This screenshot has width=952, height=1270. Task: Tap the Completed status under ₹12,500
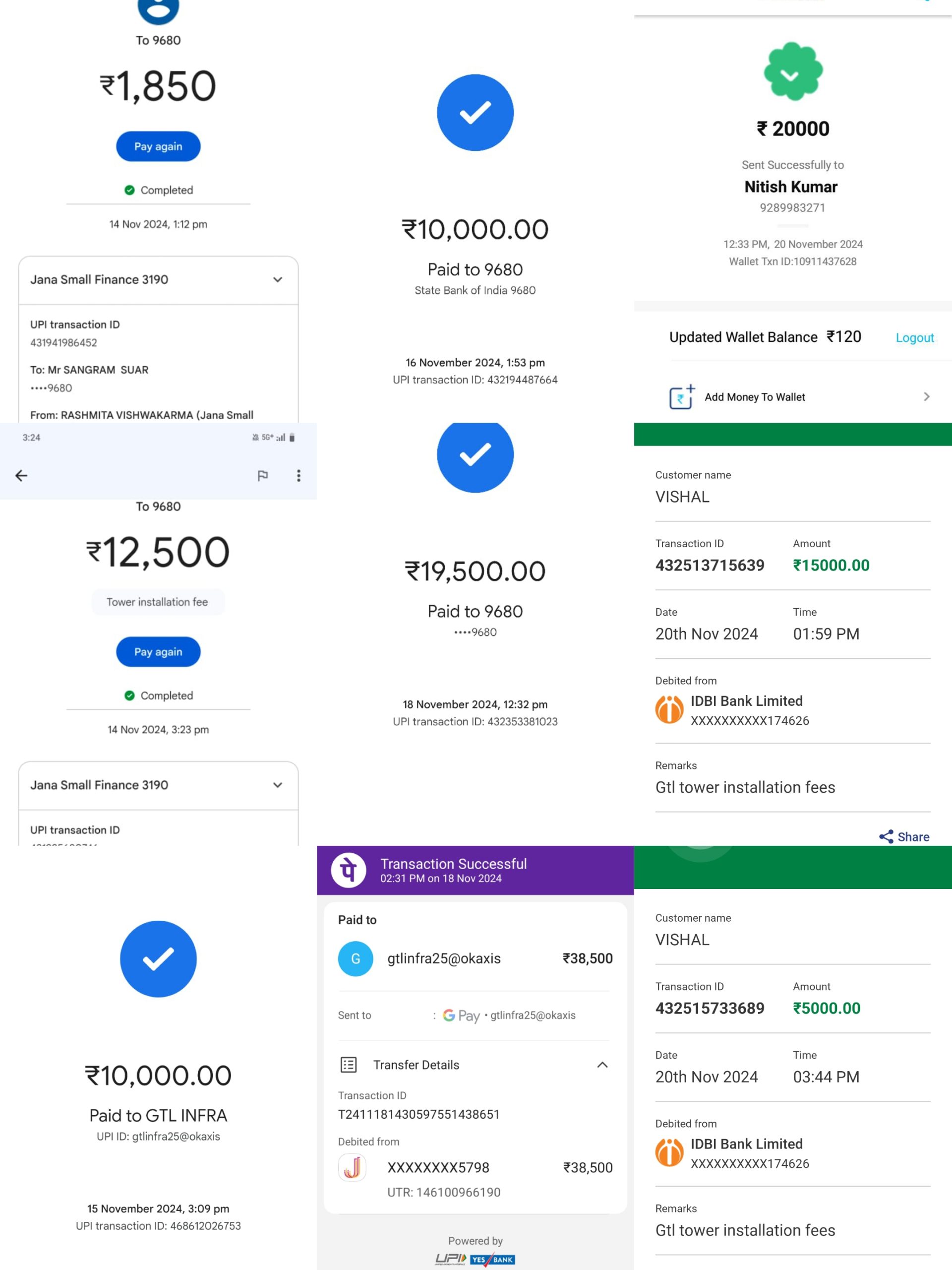tap(158, 696)
